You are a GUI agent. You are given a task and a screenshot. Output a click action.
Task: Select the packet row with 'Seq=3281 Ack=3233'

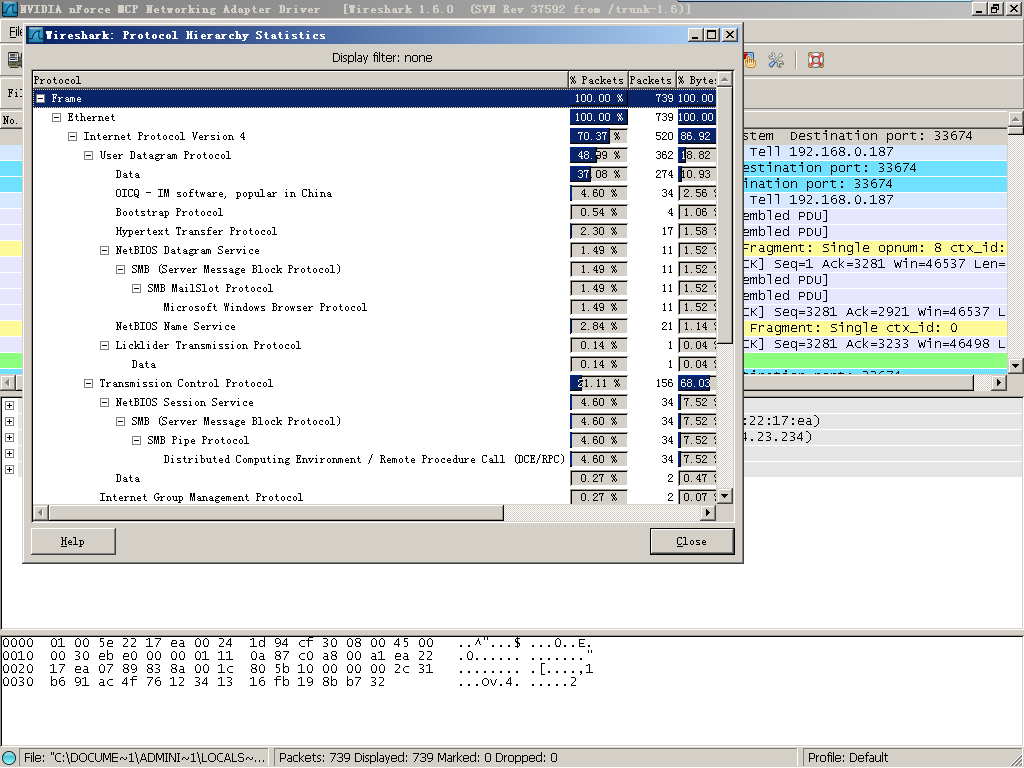point(874,344)
